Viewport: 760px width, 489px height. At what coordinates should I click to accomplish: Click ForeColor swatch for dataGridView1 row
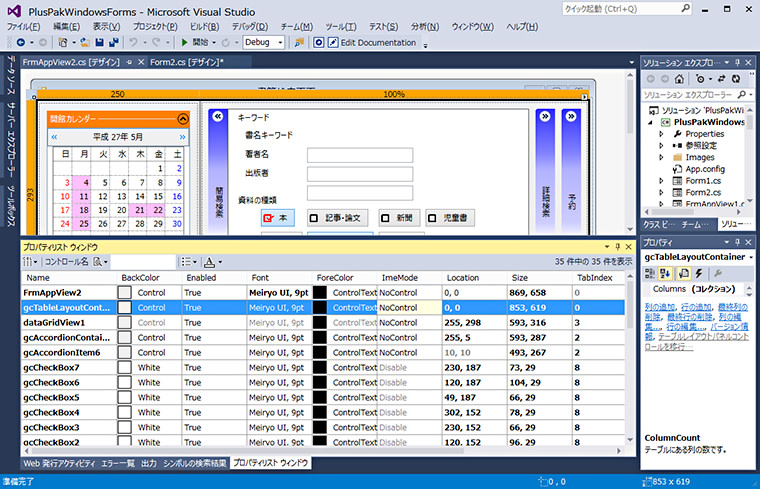(x=320, y=322)
